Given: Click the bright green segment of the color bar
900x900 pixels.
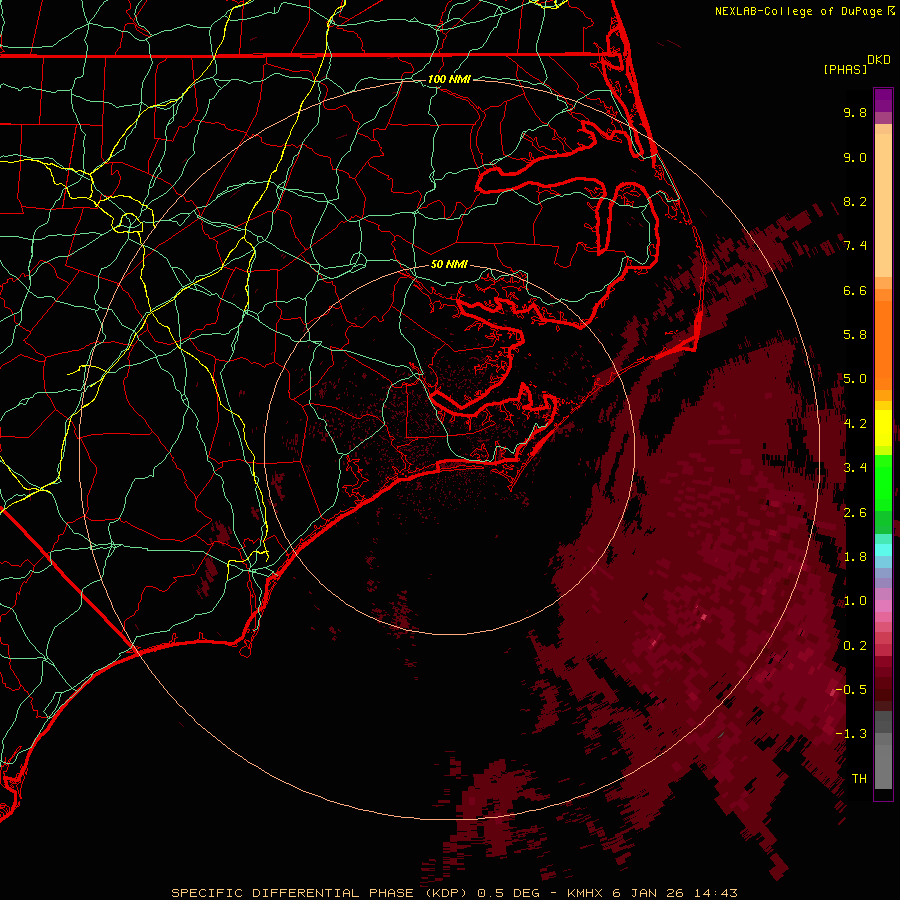Looking at the screenshot, I should pos(883,482).
